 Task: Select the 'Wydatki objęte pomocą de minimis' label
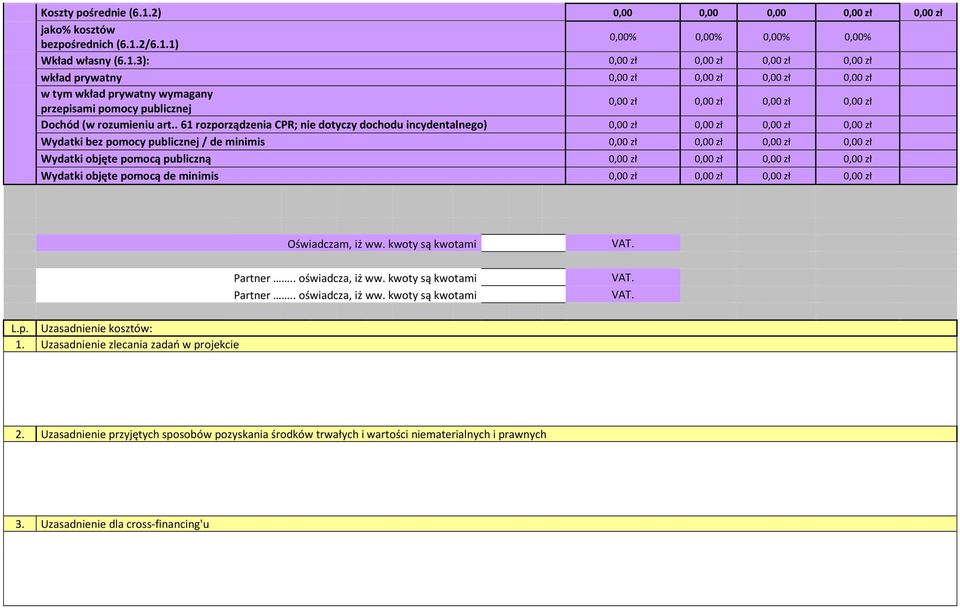[x=130, y=176]
